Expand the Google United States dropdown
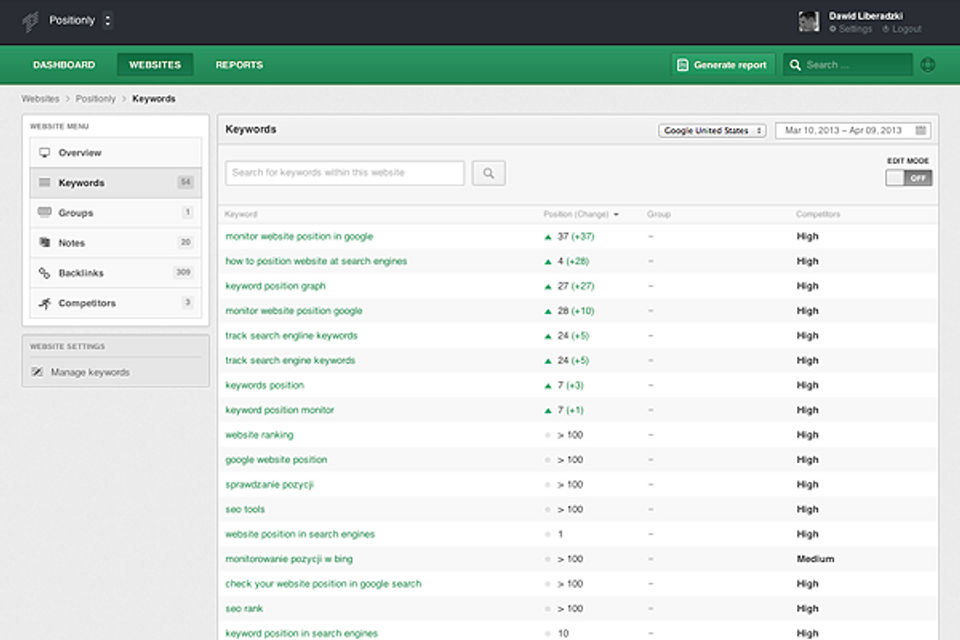Screen dimensions: 960x640 tap(712, 131)
